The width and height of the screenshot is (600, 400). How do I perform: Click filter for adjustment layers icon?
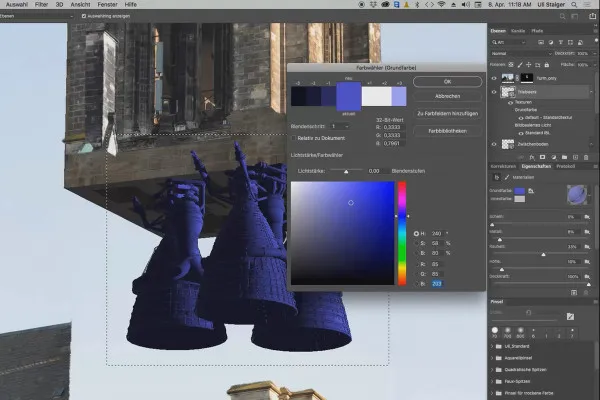(x=551, y=42)
